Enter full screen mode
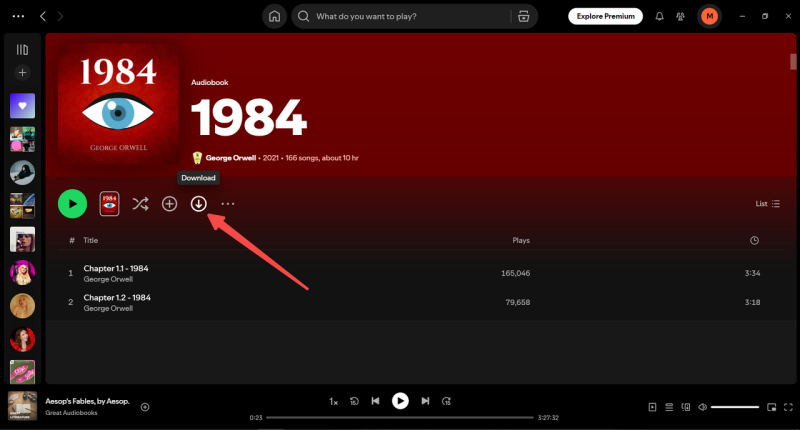Viewport: 800px width, 430px height. pos(788,407)
